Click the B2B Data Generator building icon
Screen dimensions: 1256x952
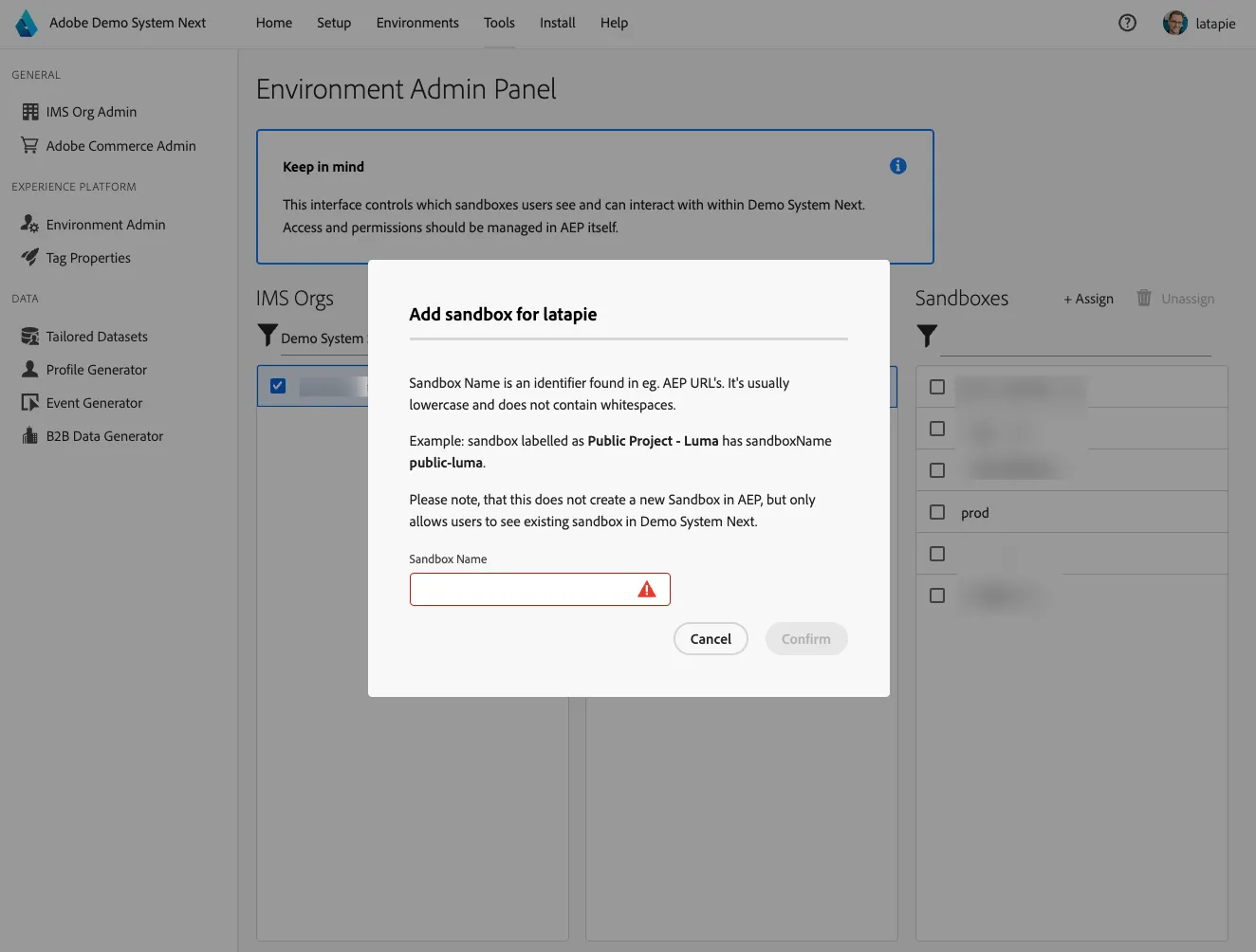click(x=30, y=435)
